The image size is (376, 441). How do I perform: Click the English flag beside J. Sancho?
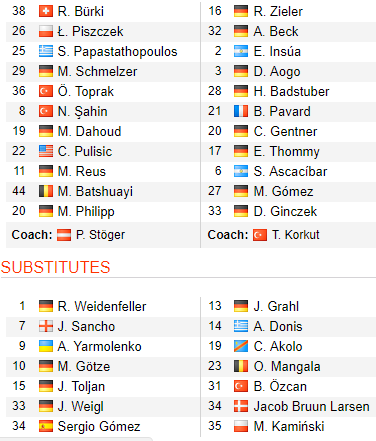click(x=46, y=326)
